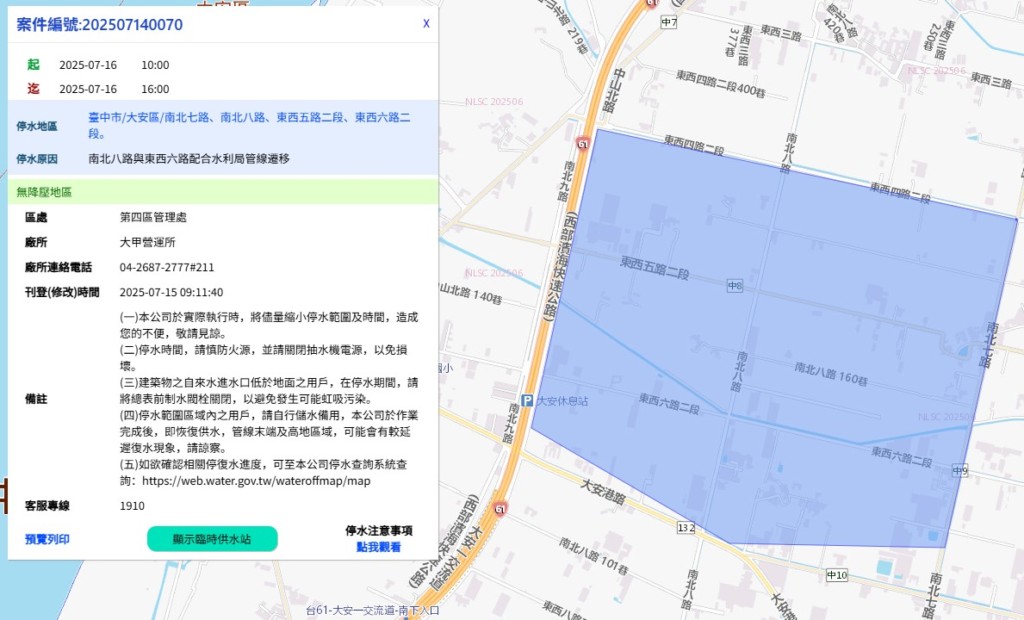Click the red 迄 end time marker

tap(33, 89)
